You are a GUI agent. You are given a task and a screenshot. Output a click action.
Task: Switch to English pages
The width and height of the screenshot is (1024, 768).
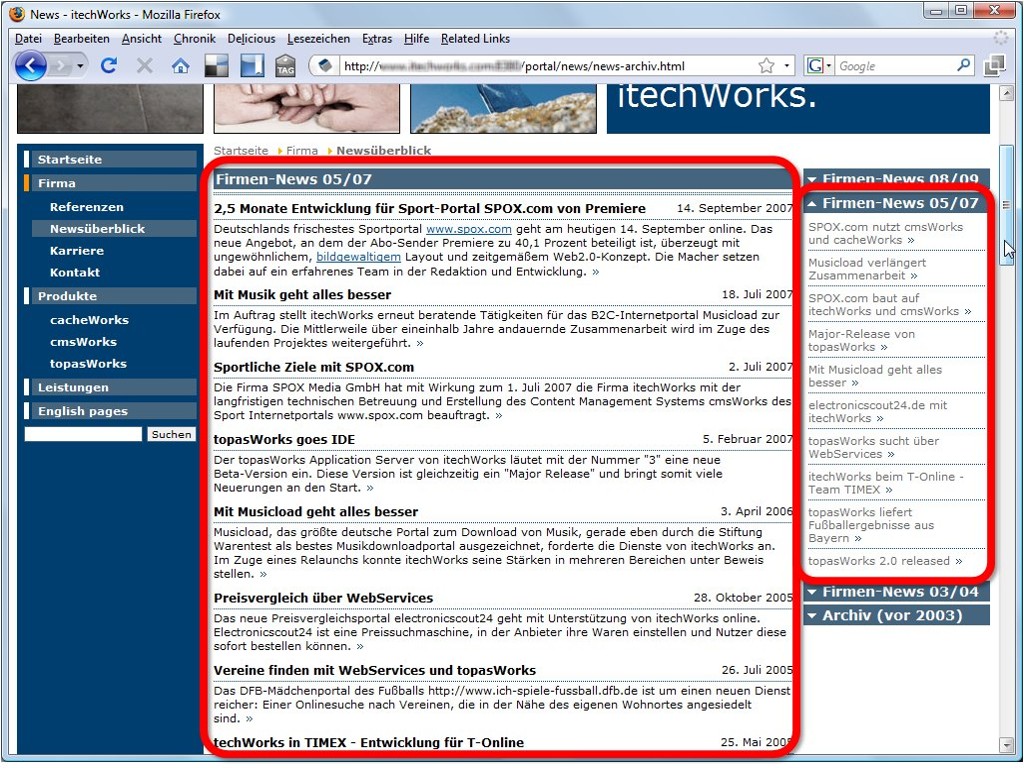(x=110, y=411)
